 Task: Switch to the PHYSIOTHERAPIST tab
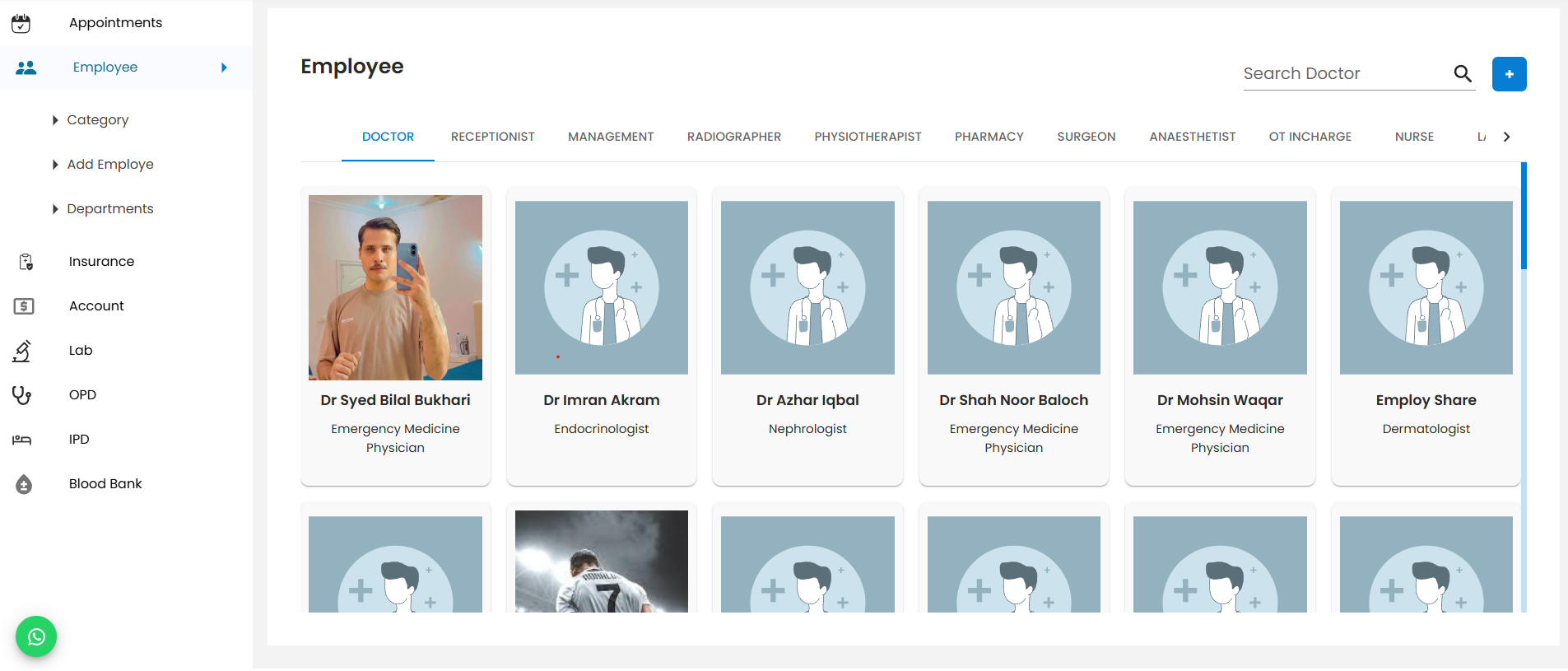[868, 137]
